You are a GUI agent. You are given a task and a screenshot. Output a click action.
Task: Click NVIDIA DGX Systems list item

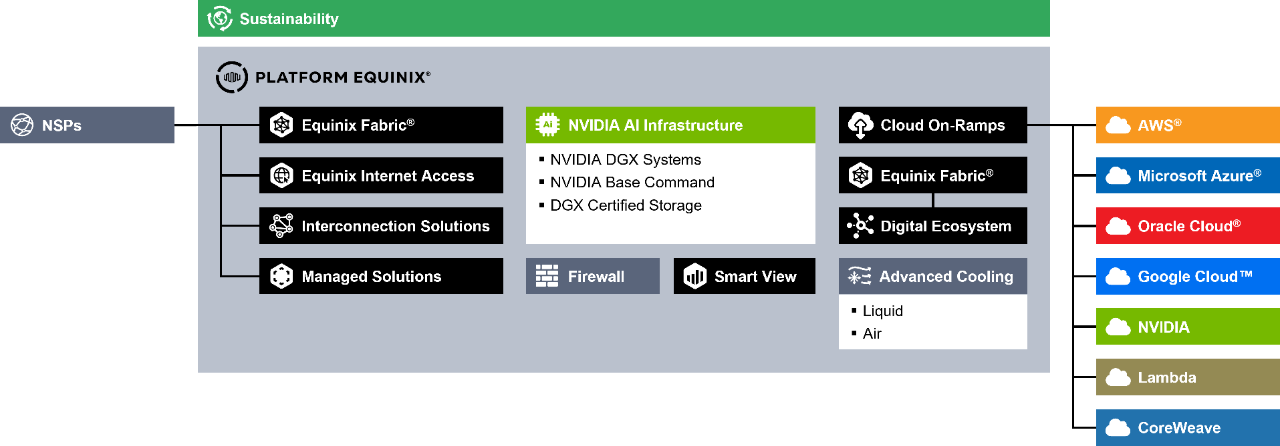[625, 159]
